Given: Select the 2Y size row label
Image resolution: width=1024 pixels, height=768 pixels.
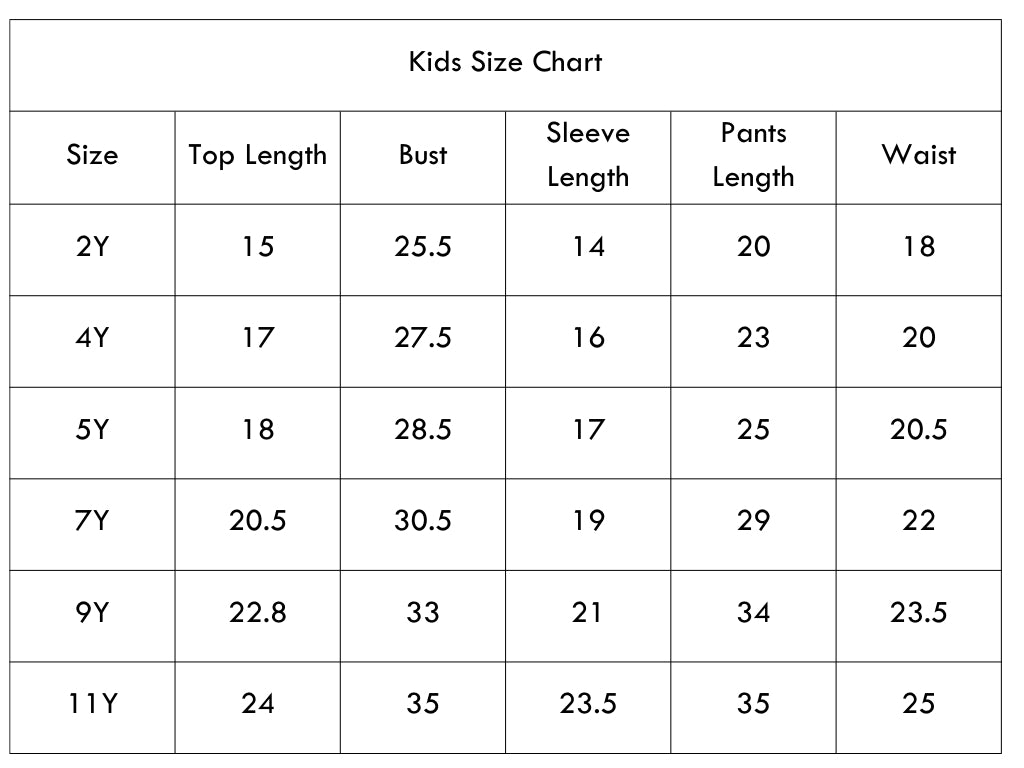Looking at the screenshot, I should pyautogui.click(x=92, y=247).
